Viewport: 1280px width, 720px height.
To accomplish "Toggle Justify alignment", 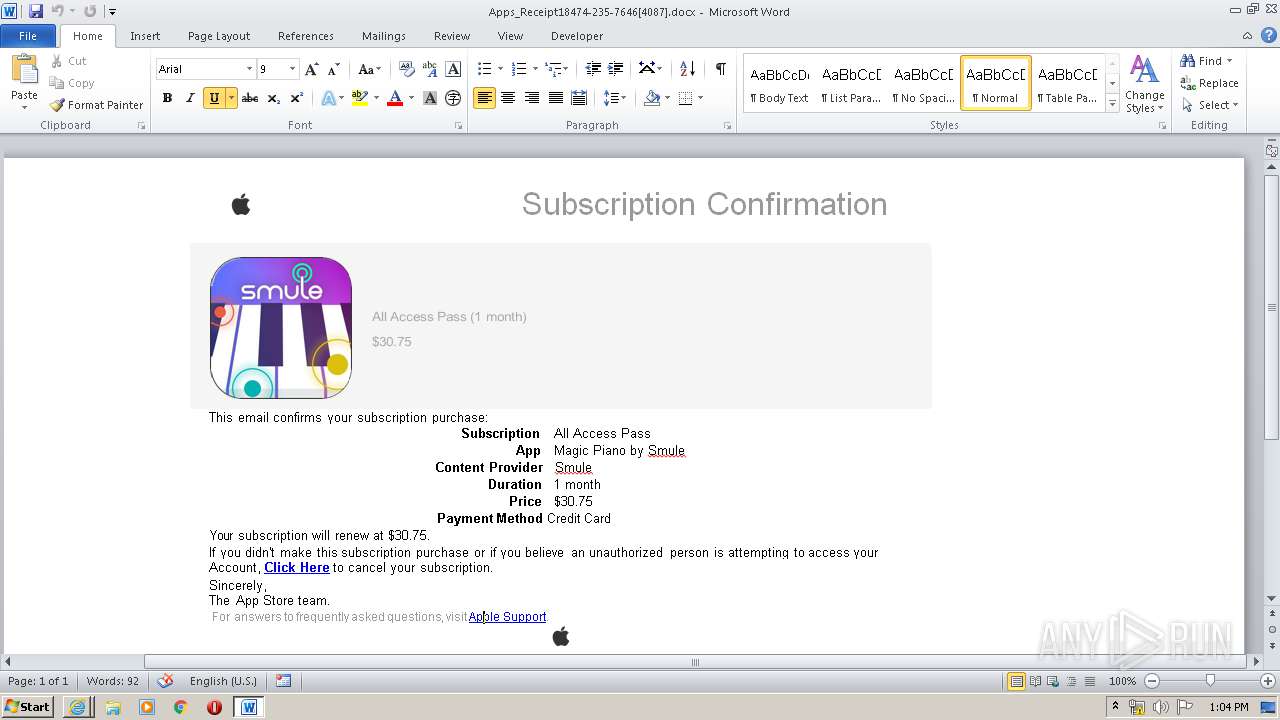I will [x=555, y=98].
